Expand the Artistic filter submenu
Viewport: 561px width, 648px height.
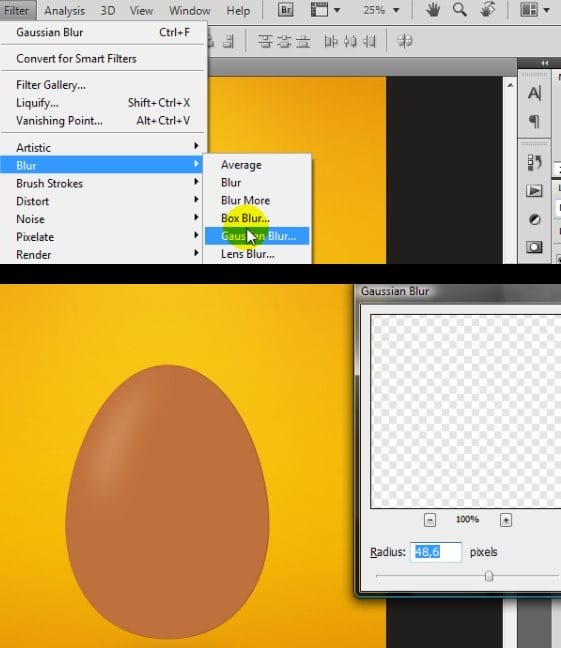click(103, 148)
